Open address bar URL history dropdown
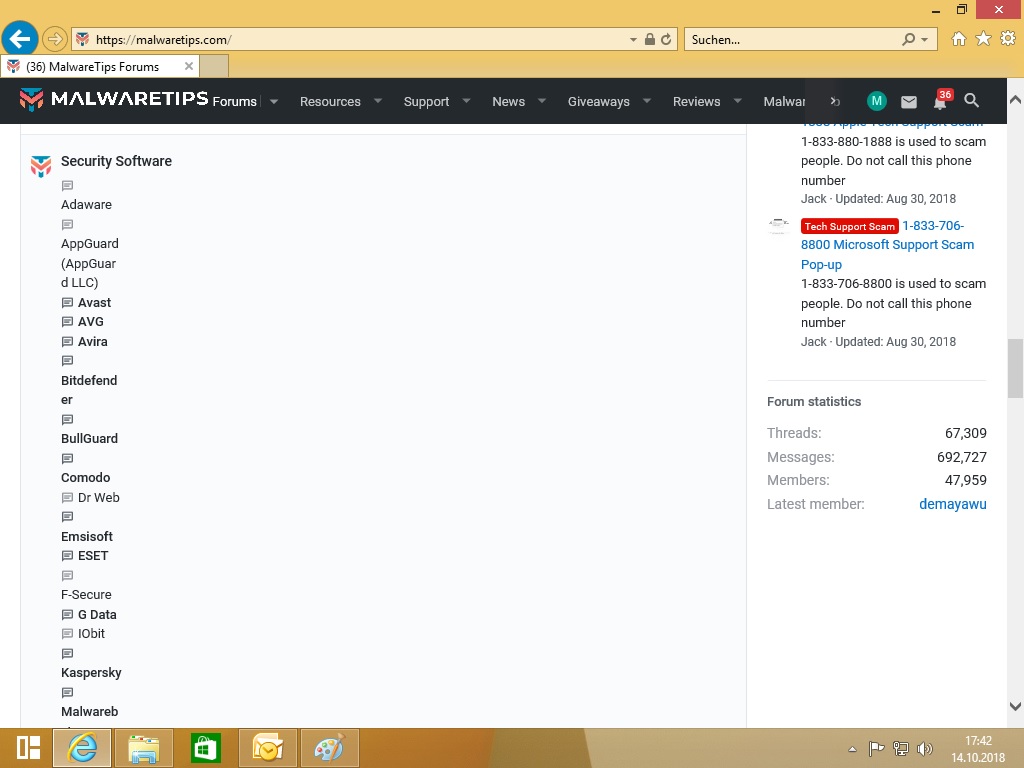Viewport: 1024px width, 768px height. (633, 39)
